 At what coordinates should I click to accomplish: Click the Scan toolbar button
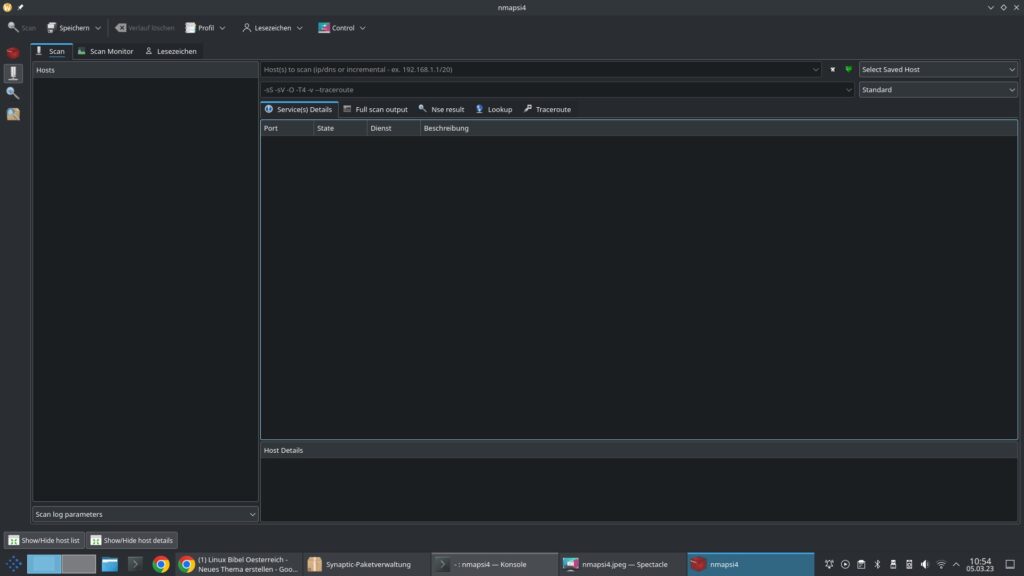click(22, 28)
